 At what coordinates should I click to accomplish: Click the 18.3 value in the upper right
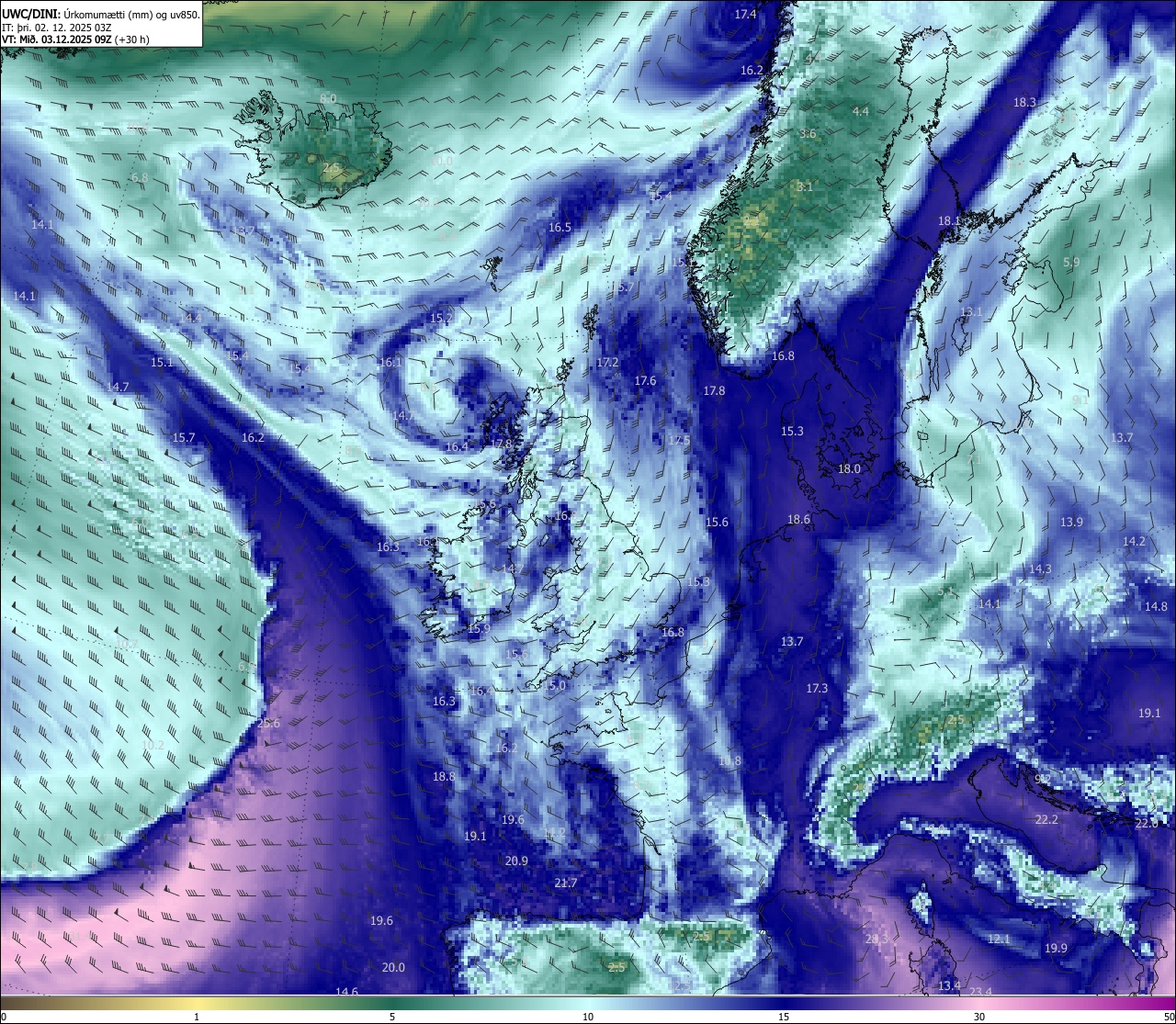tap(1024, 103)
